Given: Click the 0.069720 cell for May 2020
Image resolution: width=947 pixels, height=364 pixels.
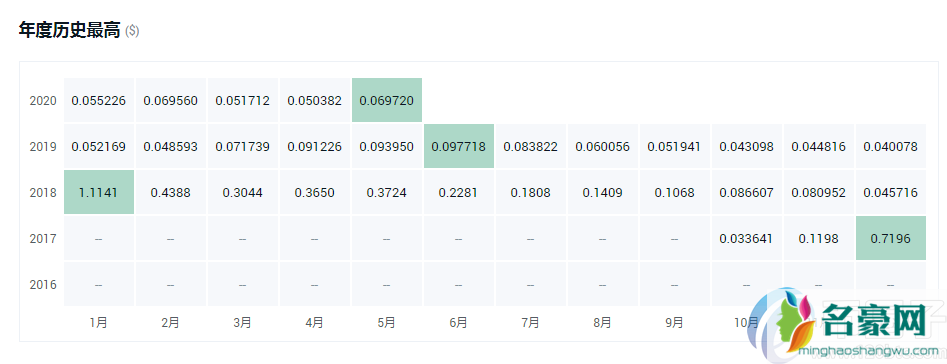Looking at the screenshot, I should 387,100.
